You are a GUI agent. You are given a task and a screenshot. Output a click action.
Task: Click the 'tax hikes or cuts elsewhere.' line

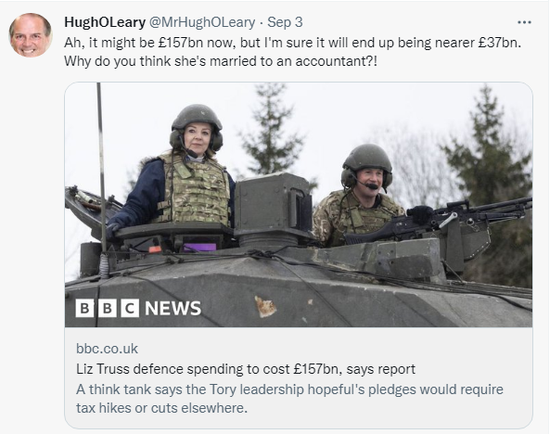pyautogui.click(x=162, y=408)
